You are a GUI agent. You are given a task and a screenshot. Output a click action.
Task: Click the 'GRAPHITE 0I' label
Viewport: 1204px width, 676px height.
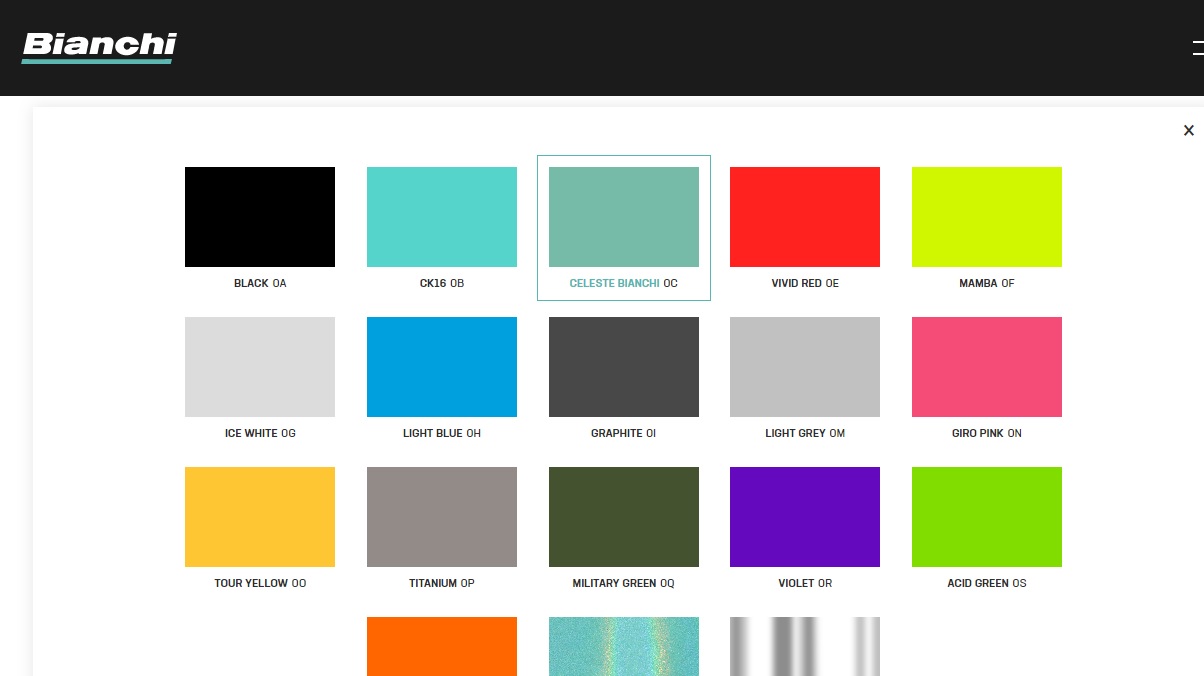[624, 433]
